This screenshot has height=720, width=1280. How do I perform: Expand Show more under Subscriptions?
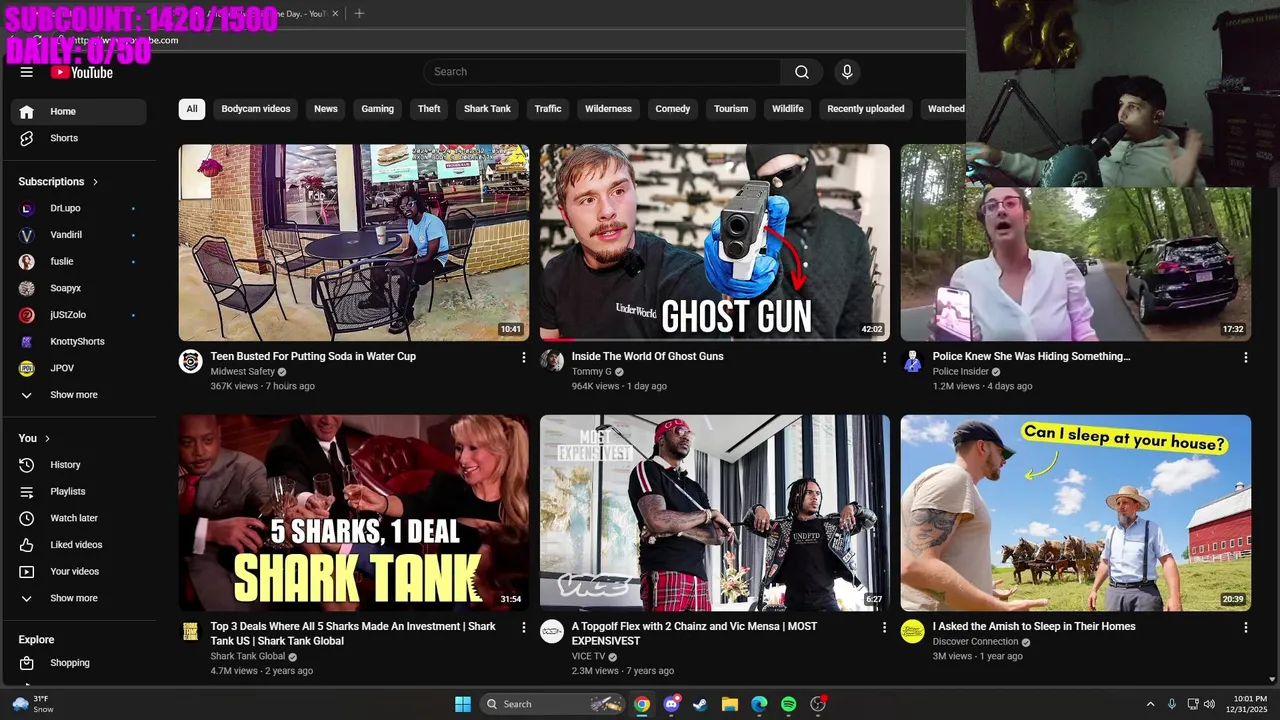pyautogui.click(x=79, y=395)
